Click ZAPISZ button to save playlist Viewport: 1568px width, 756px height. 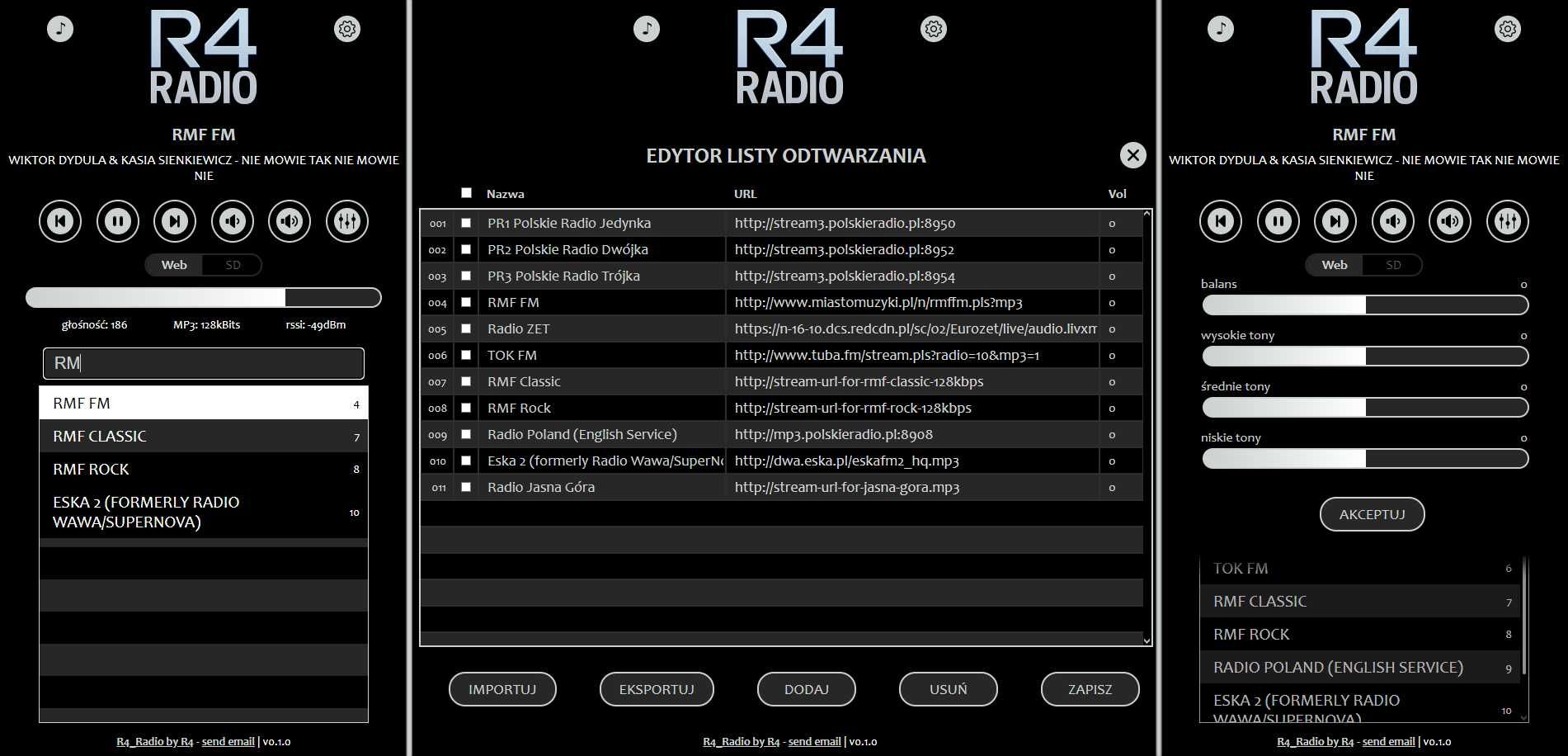tap(1090, 689)
